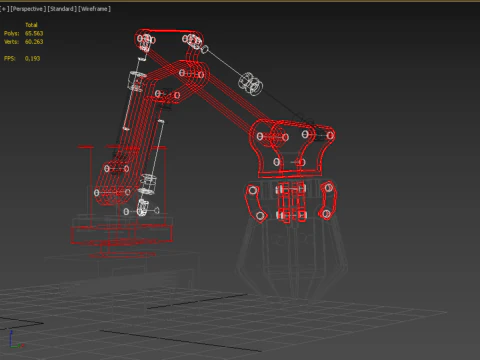Open the Wireframe per-view preference menu
Screen dimensions: 480x360
(x=95, y=9)
